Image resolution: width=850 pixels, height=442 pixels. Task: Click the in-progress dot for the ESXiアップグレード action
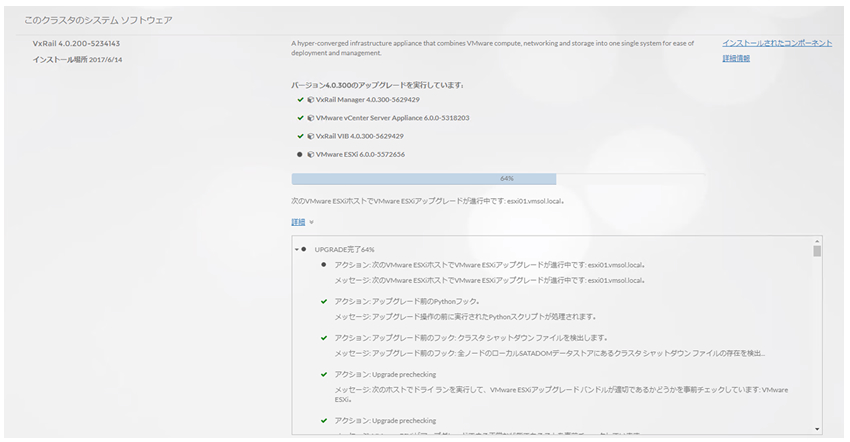[324, 265]
